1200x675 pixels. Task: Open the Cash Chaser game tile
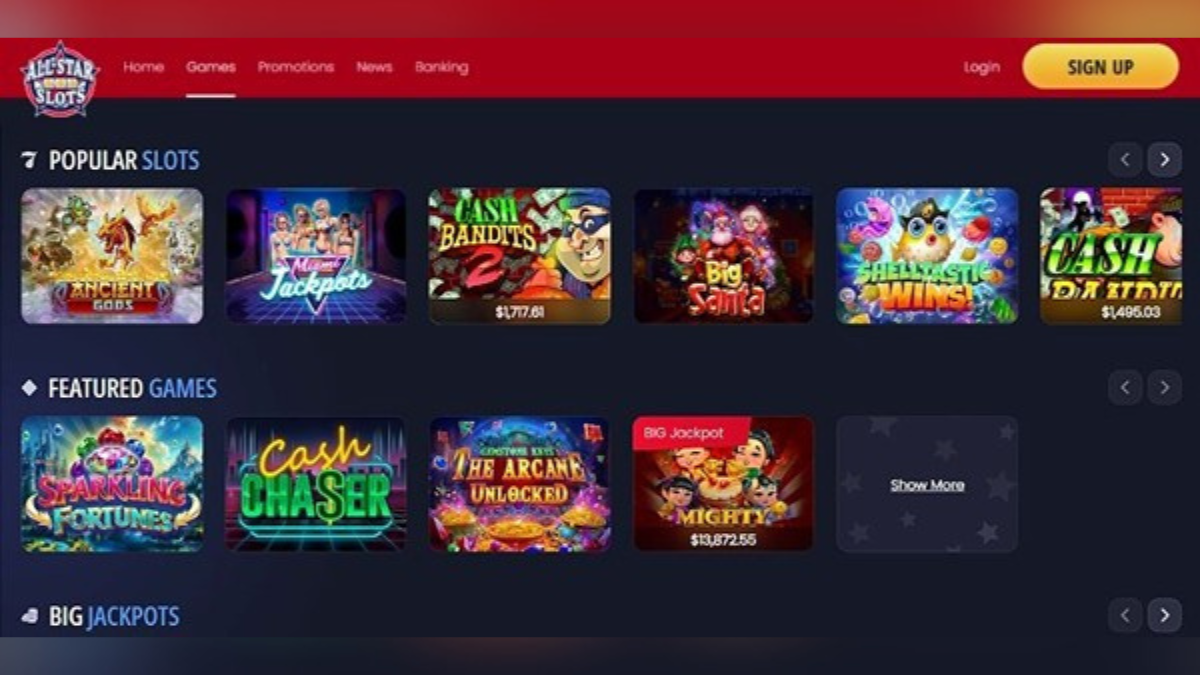coord(316,484)
